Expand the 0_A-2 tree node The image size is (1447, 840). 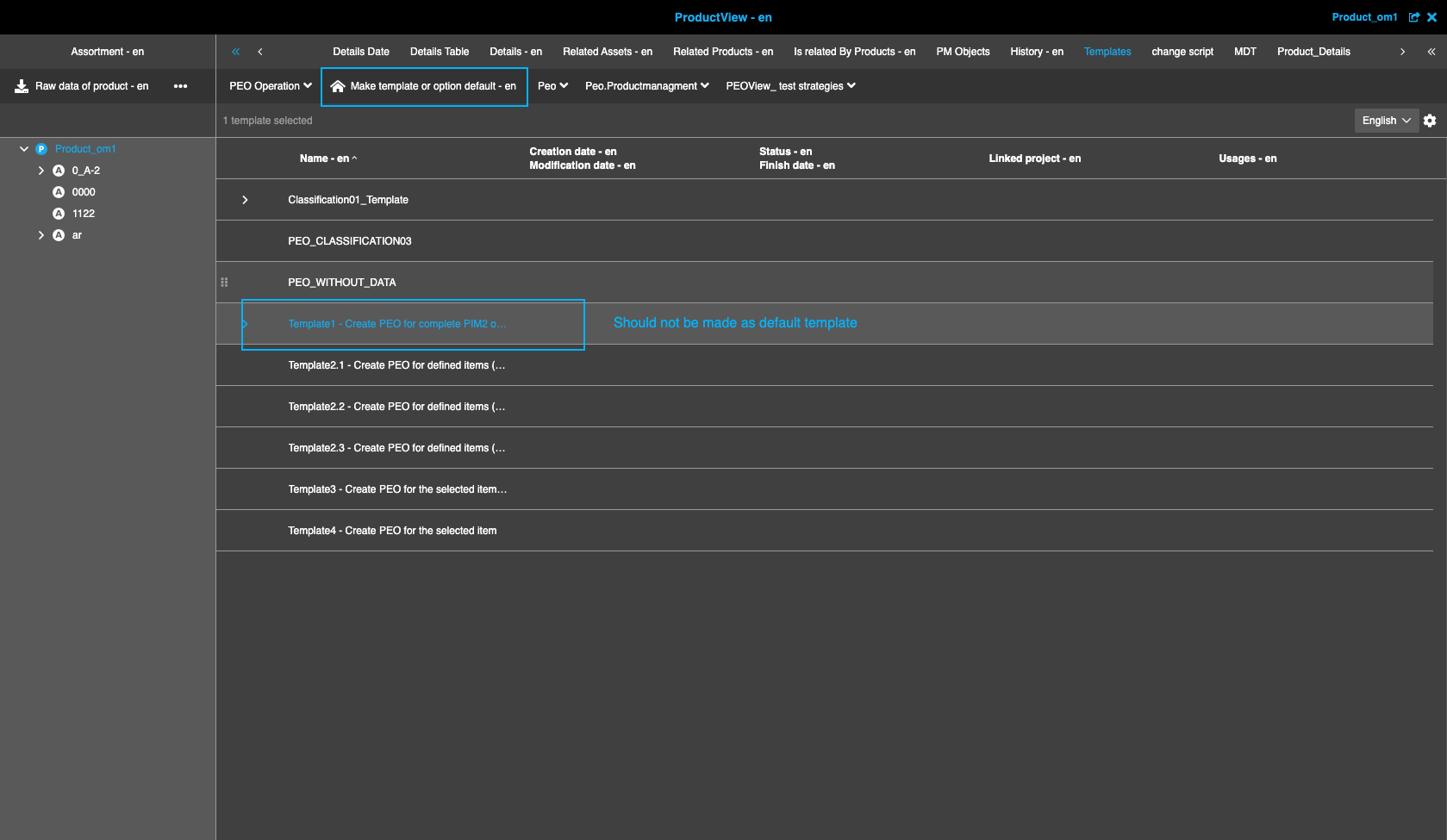click(41, 170)
